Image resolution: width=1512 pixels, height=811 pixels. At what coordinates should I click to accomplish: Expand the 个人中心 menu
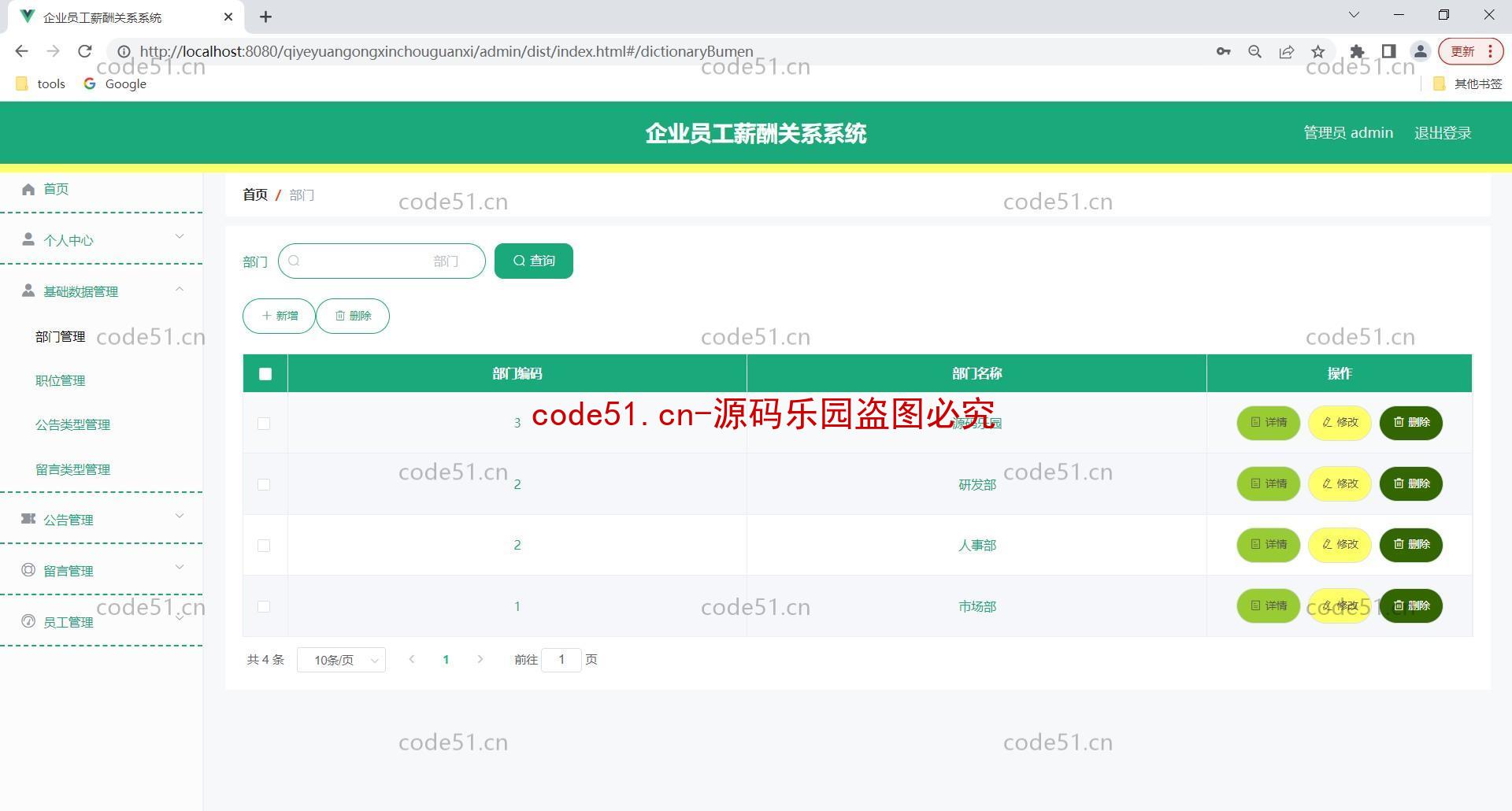[180, 236]
